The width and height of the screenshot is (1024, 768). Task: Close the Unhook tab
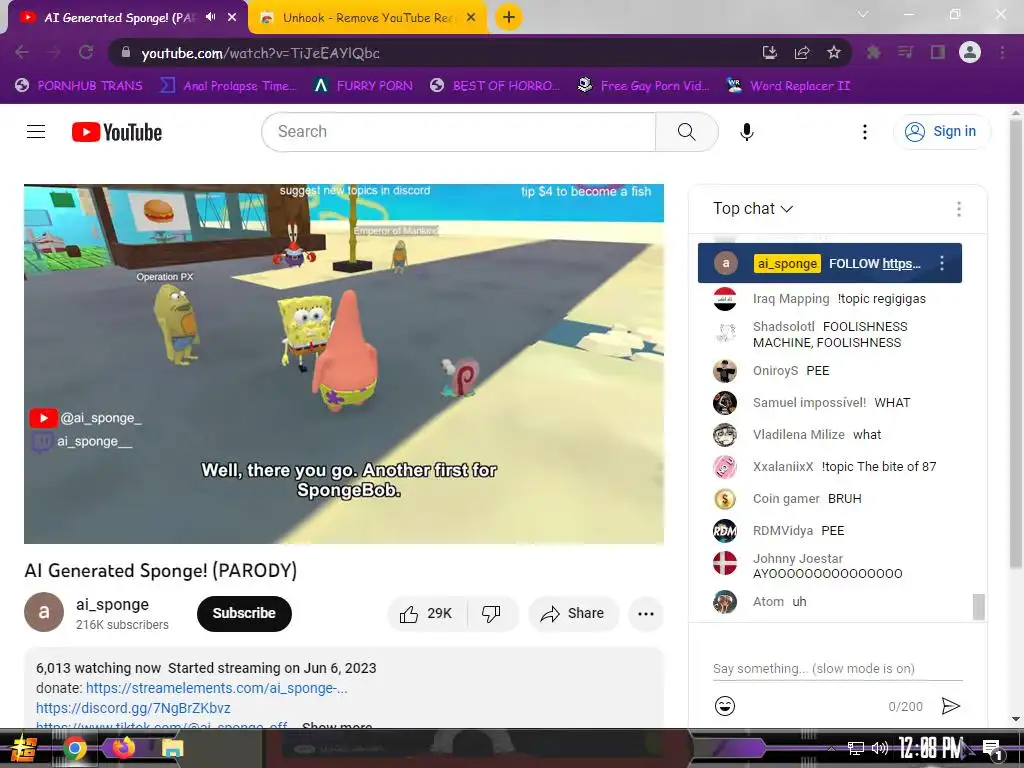click(471, 18)
